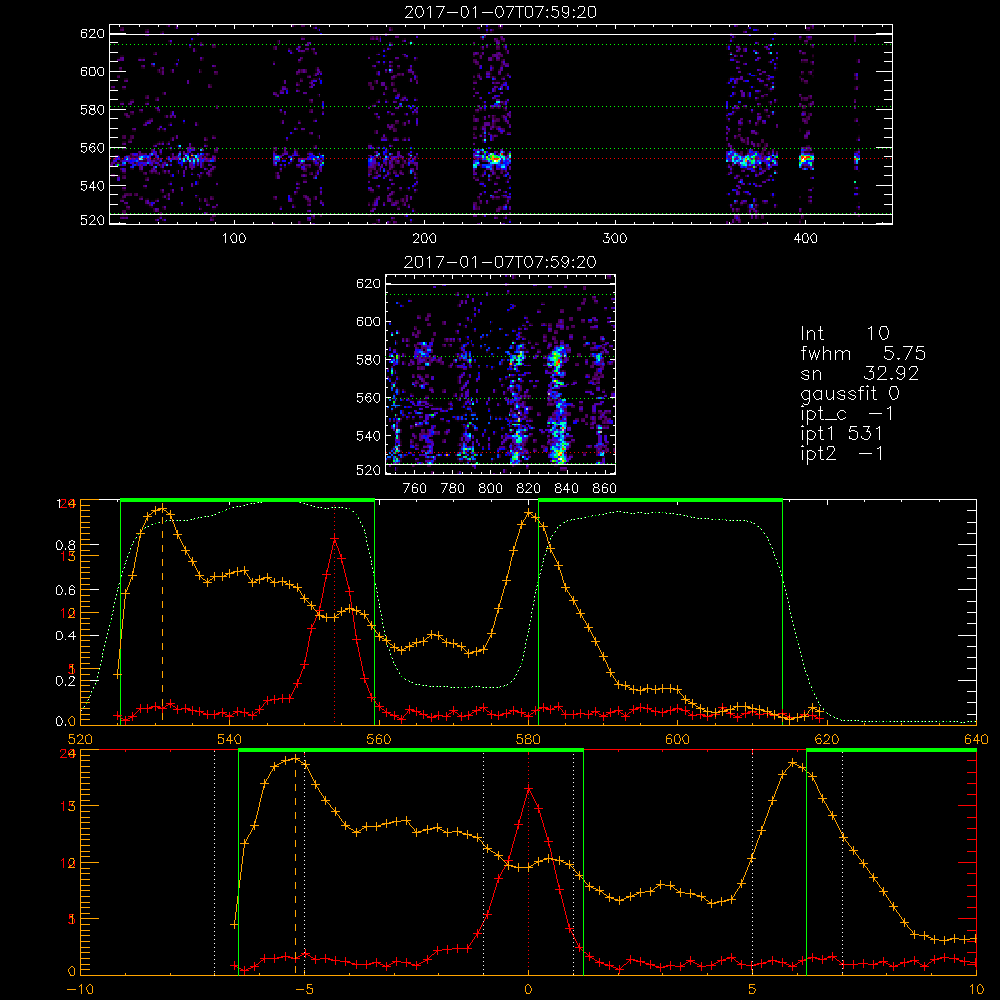Click the red peak apex in upper line plot

(334, 539)
